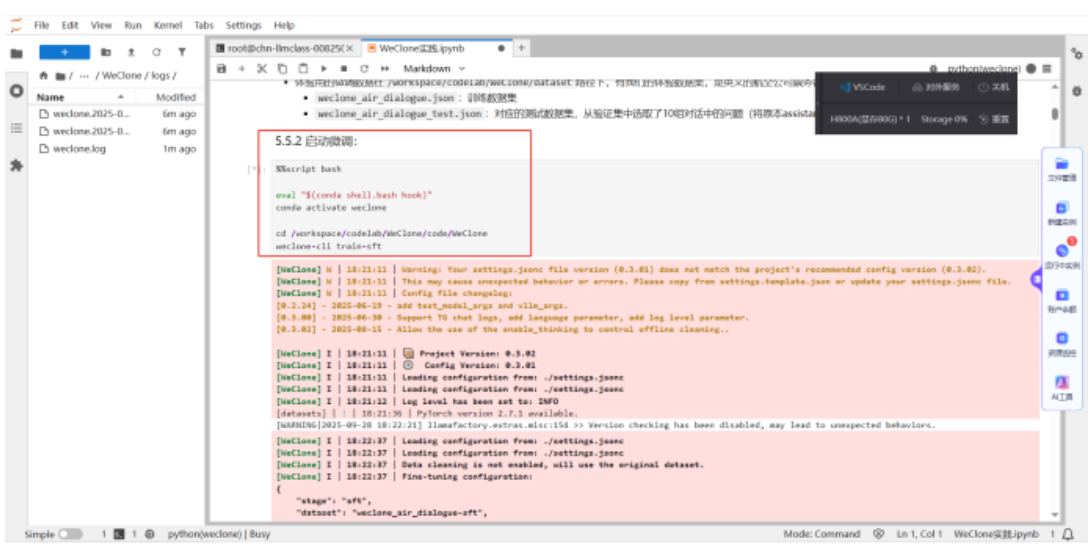Save the notebook with the toolbar save icon
This screenshot has width=1092, height=554.
(221, 69)
